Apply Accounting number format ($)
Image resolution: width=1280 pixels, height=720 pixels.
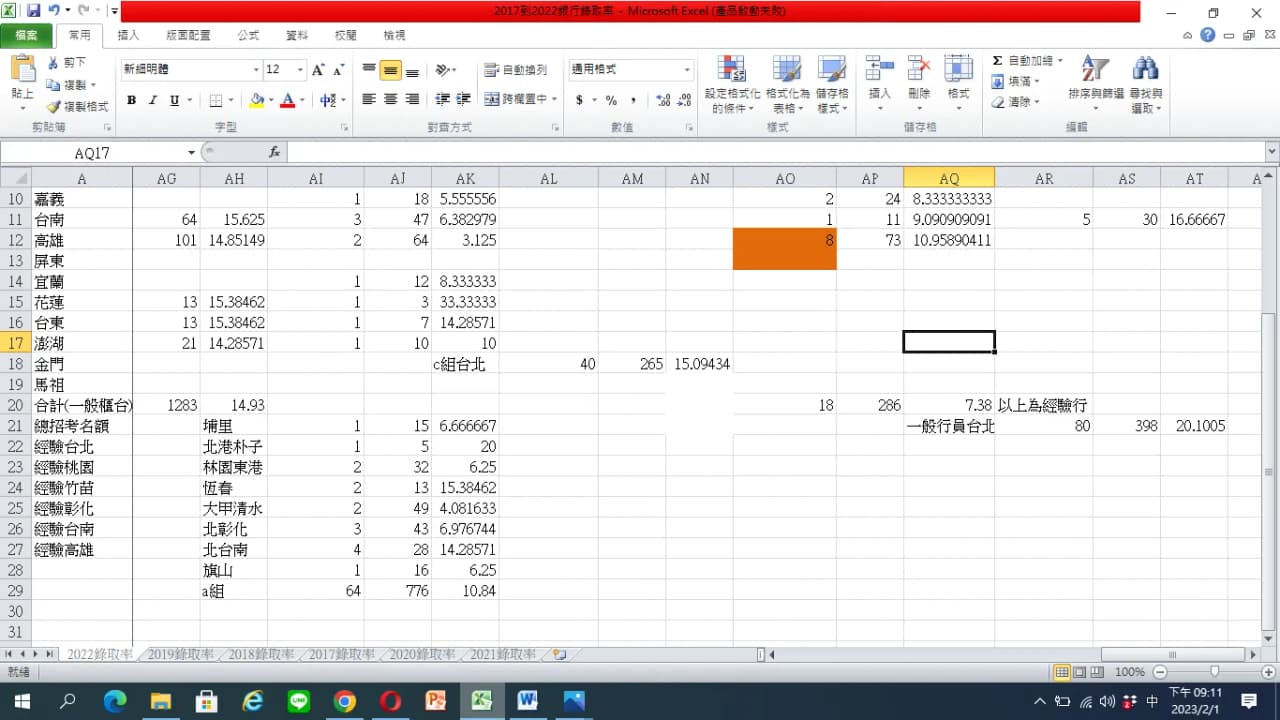click(x=579, y=100)
